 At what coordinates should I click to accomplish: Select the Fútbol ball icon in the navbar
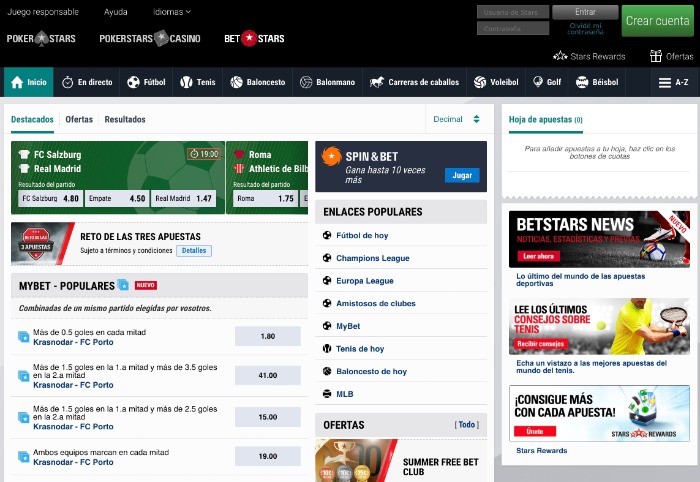click(x=133, y=82)
